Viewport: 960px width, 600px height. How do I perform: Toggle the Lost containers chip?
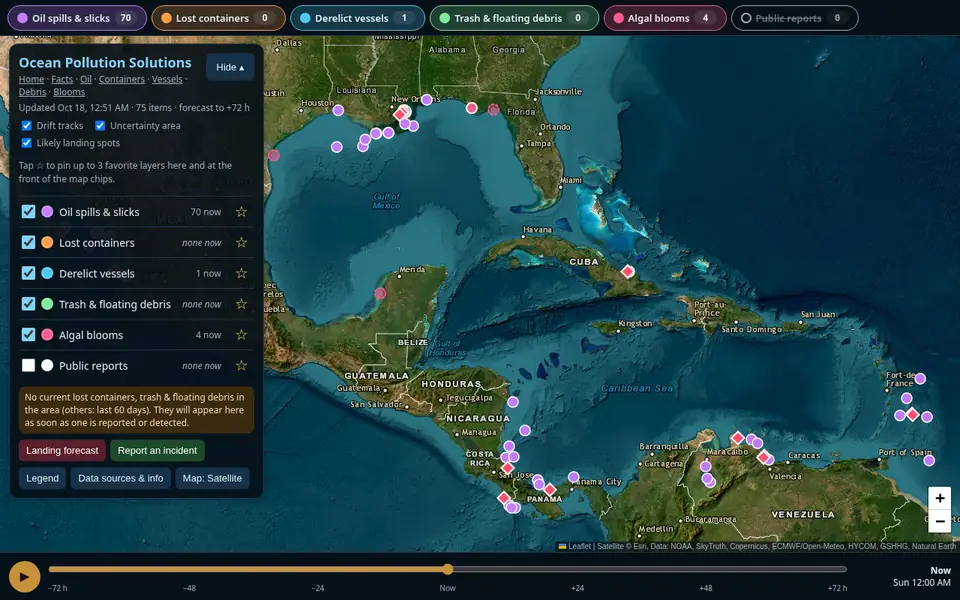[219, 18]
